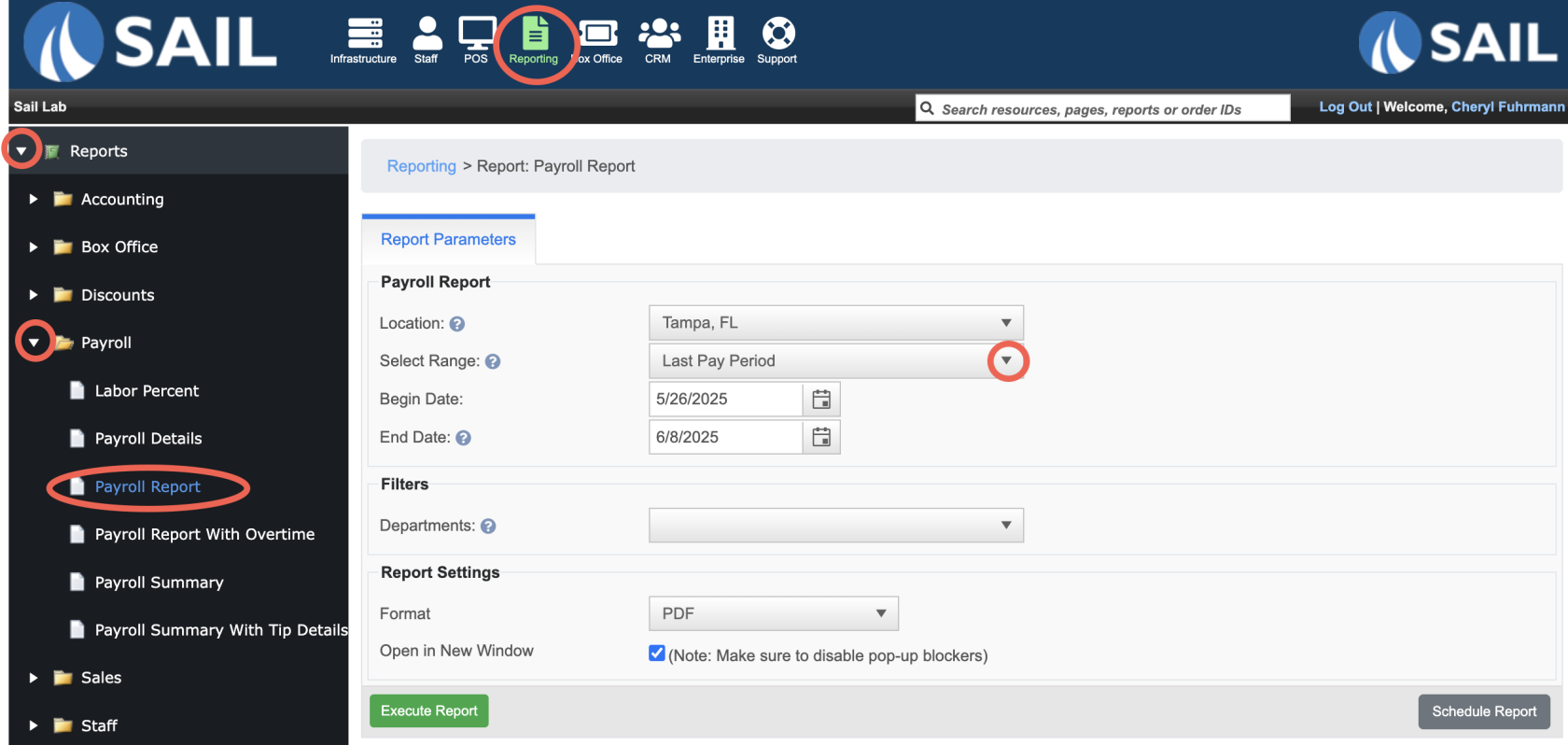Click into the search resources field
The height and width of the screenshot is (745, 1568).
1103,108
